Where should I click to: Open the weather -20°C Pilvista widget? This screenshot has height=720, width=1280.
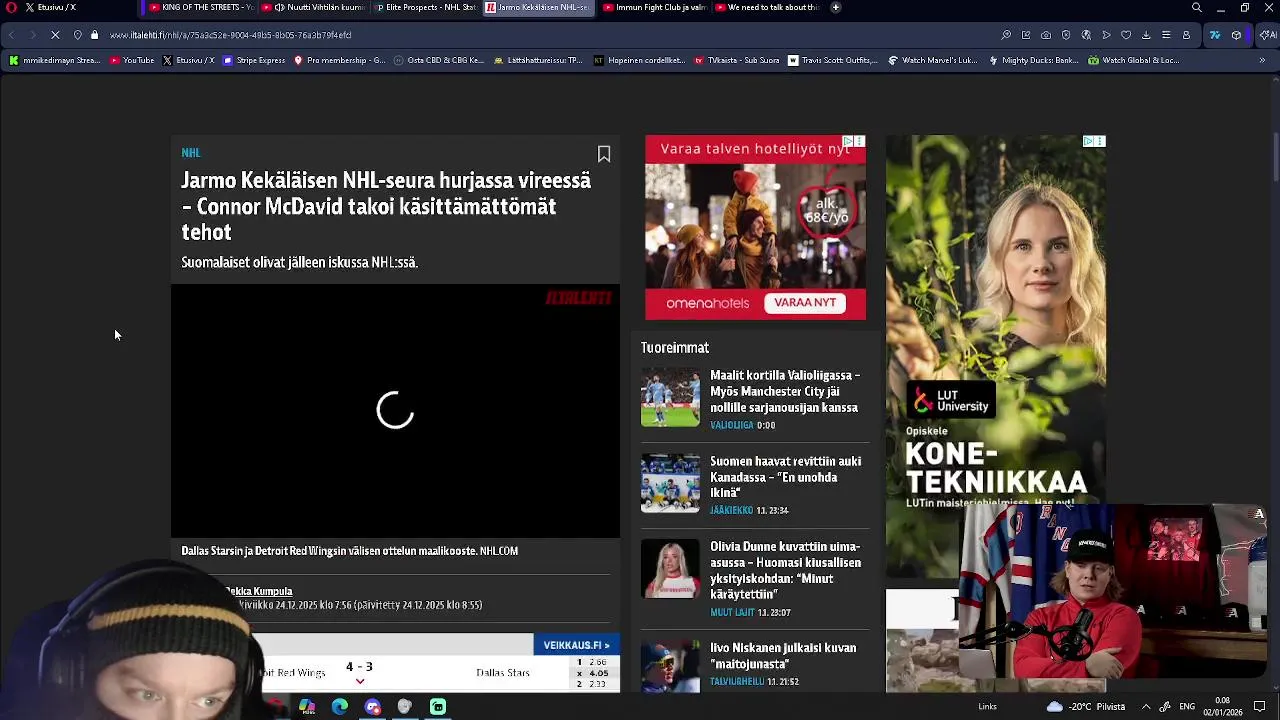pos(1085,707)
